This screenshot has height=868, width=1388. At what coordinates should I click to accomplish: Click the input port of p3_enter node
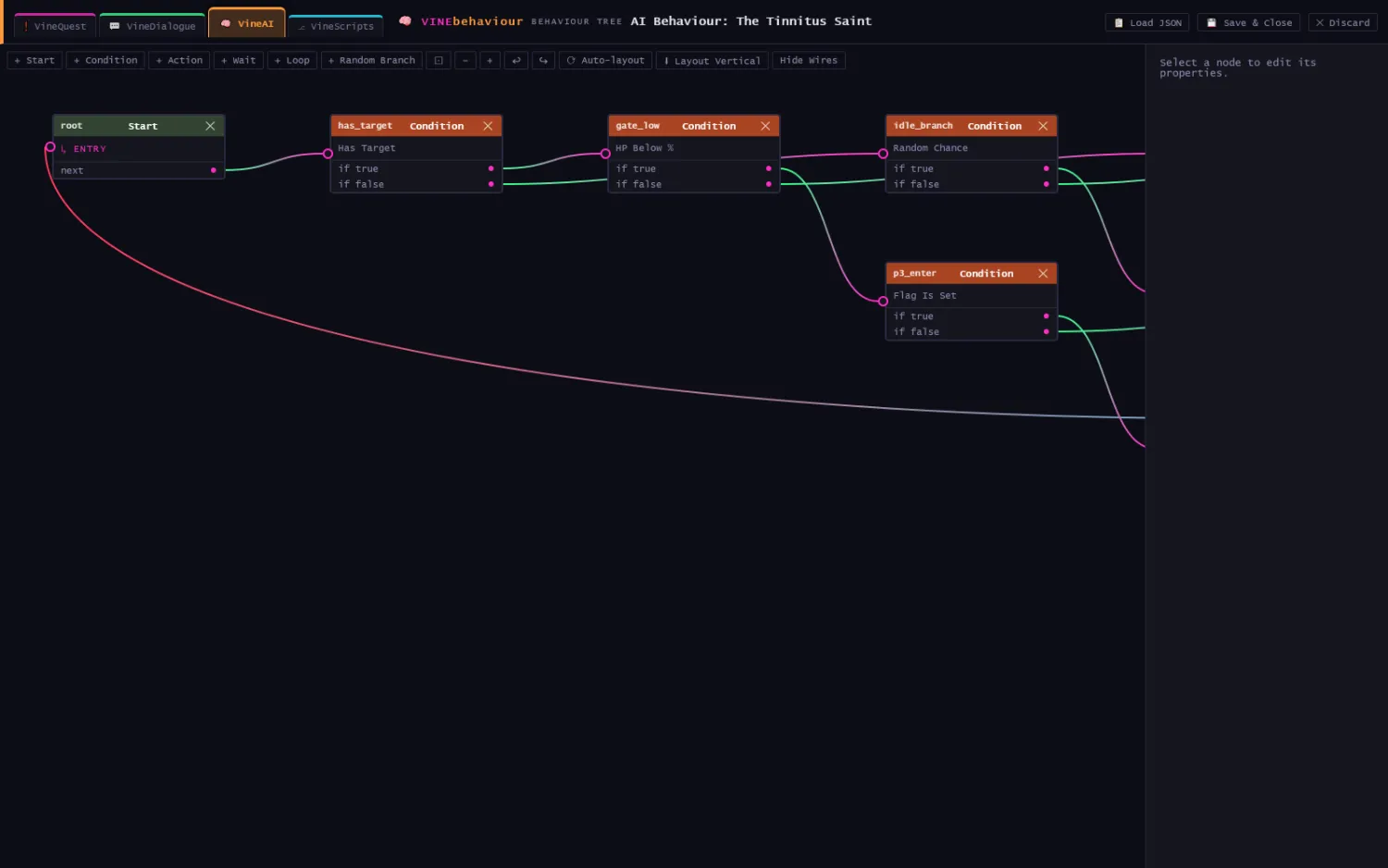pos(883,301)
